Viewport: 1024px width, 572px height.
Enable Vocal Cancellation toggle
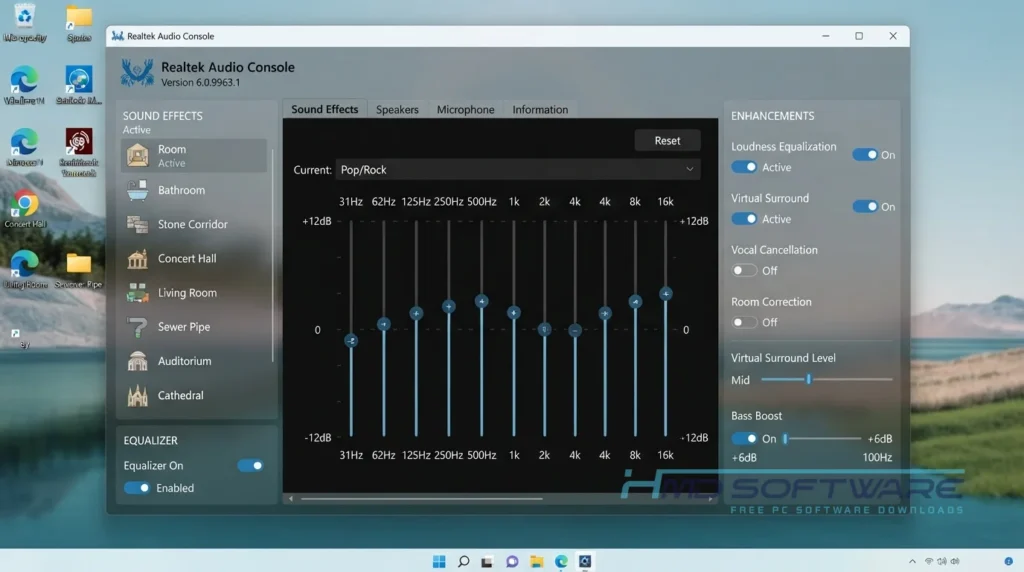coord(744,270)
